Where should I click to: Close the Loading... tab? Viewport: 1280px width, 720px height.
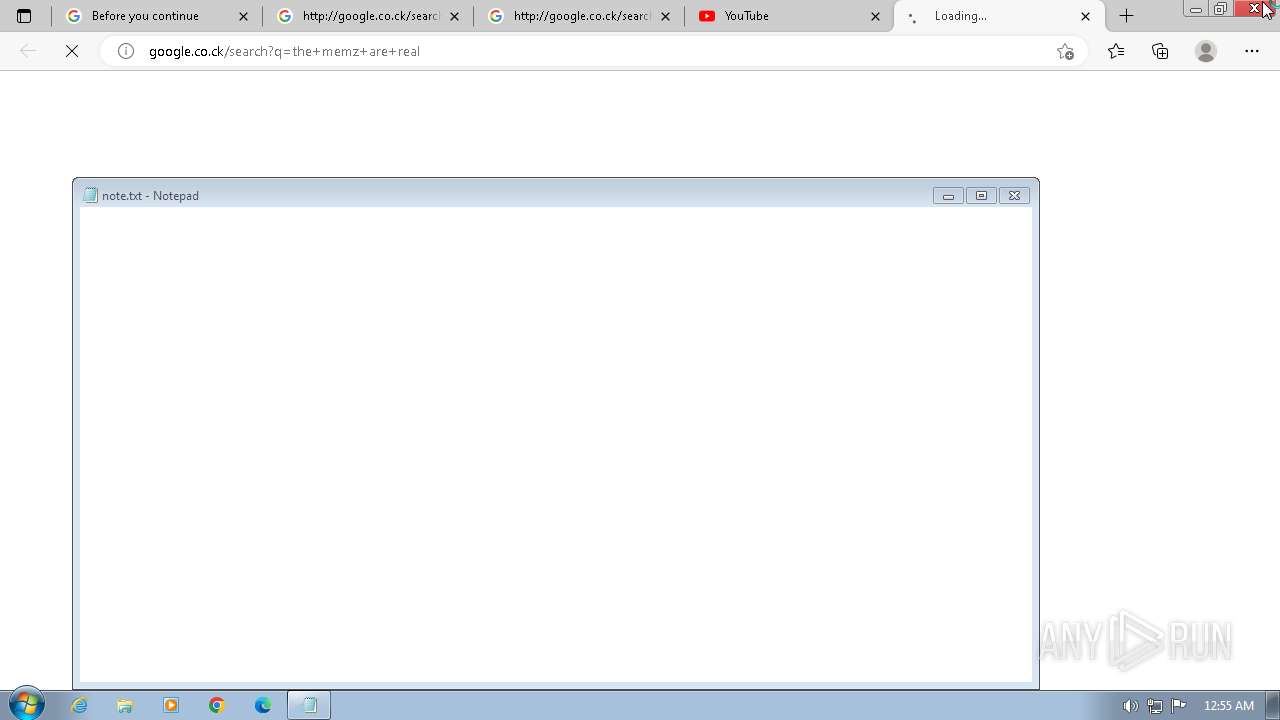[x=1086, y=16]
